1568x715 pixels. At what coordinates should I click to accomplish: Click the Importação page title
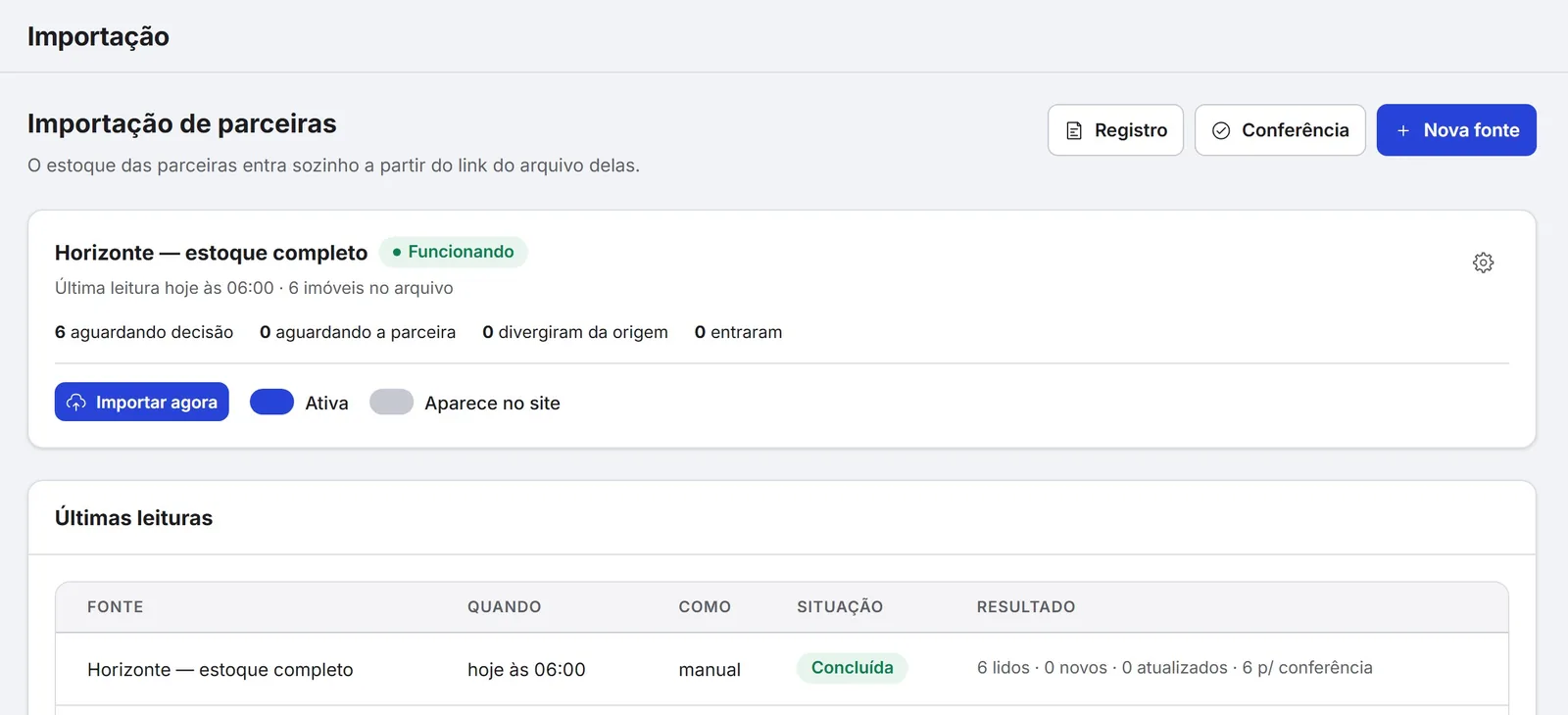pyautogui.click(x=98, y=36)
